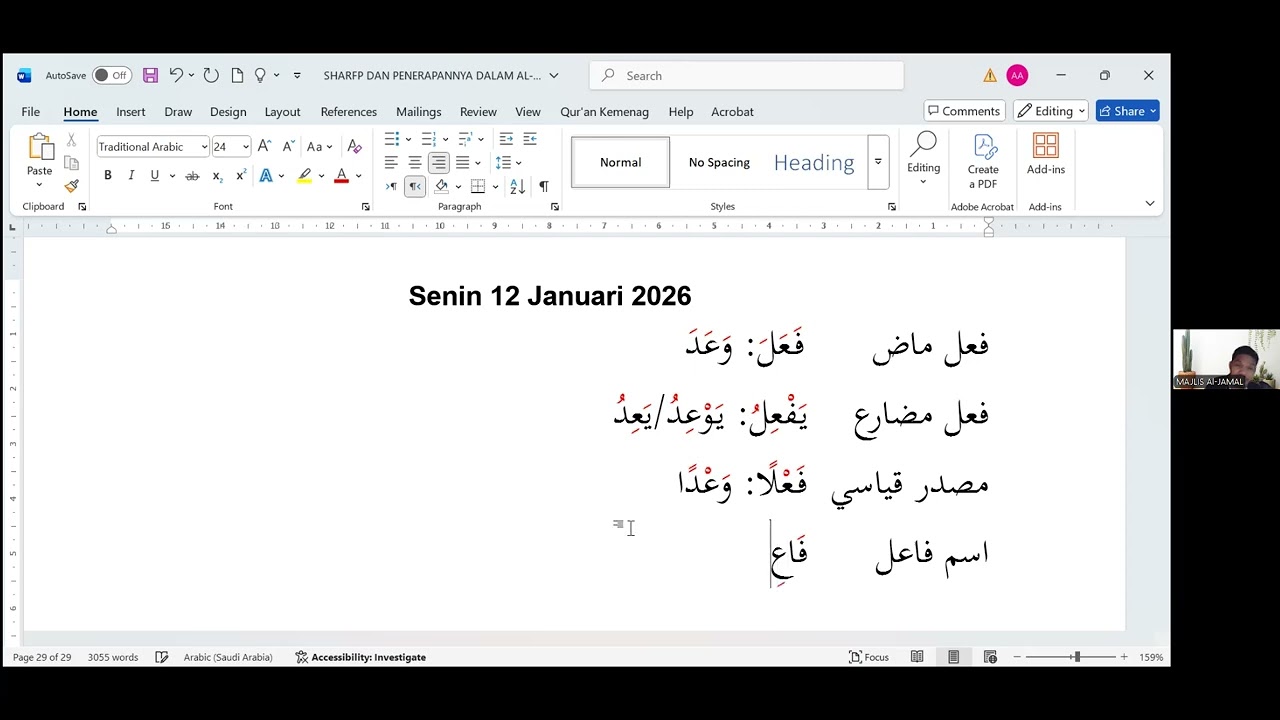Save the document with the floppy icon
The width and height of the screenshot is (1280, 720).
150,75
